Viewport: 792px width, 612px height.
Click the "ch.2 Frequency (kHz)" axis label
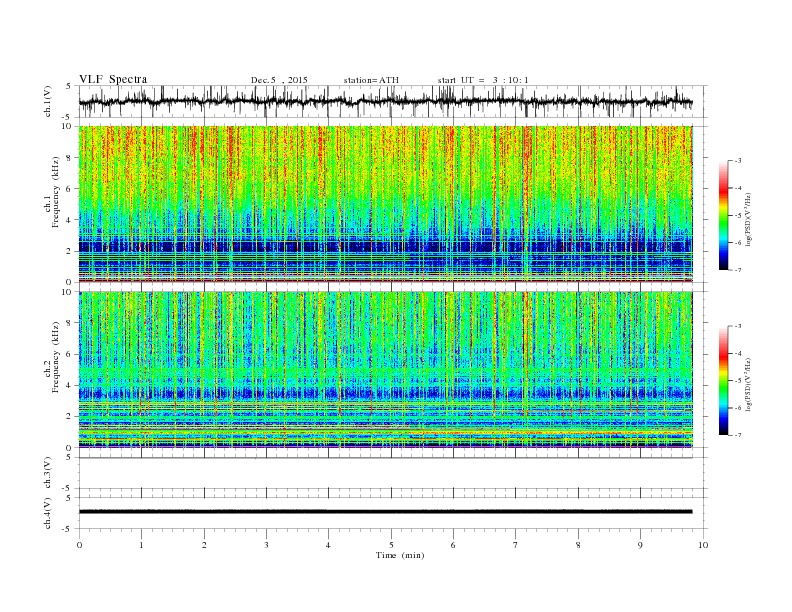click(x=52, y=356)
